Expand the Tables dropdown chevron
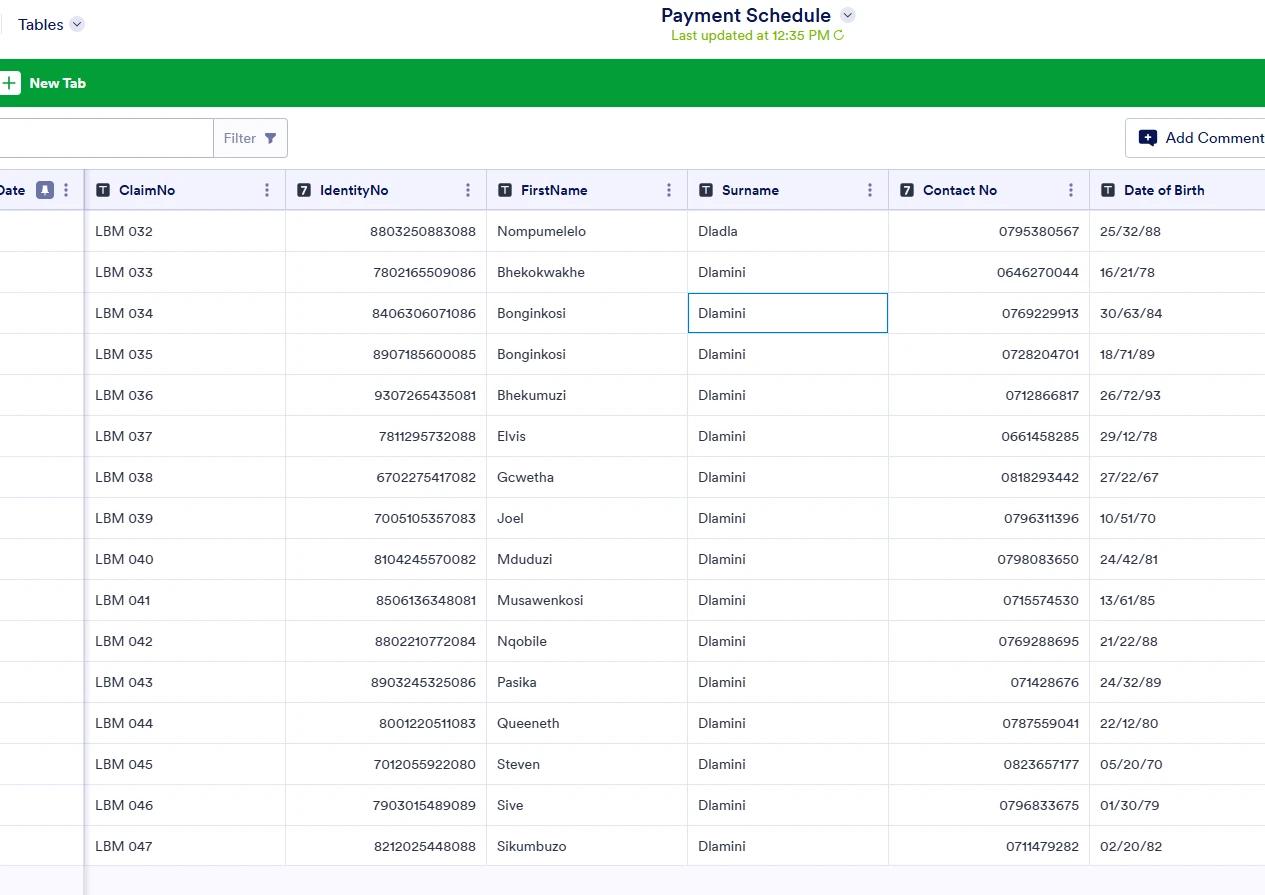 (77, 25)
